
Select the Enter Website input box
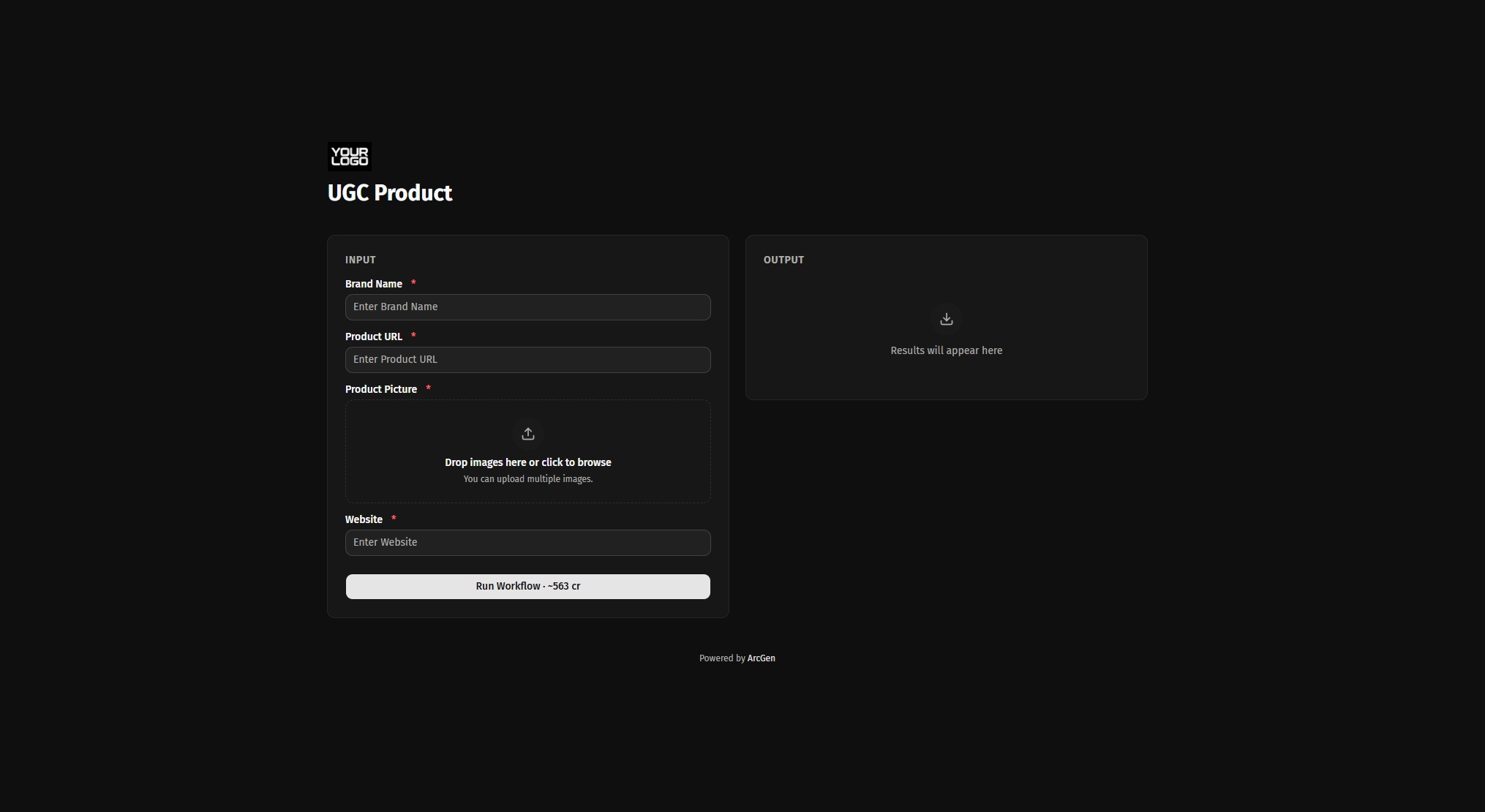pos(527,543)
